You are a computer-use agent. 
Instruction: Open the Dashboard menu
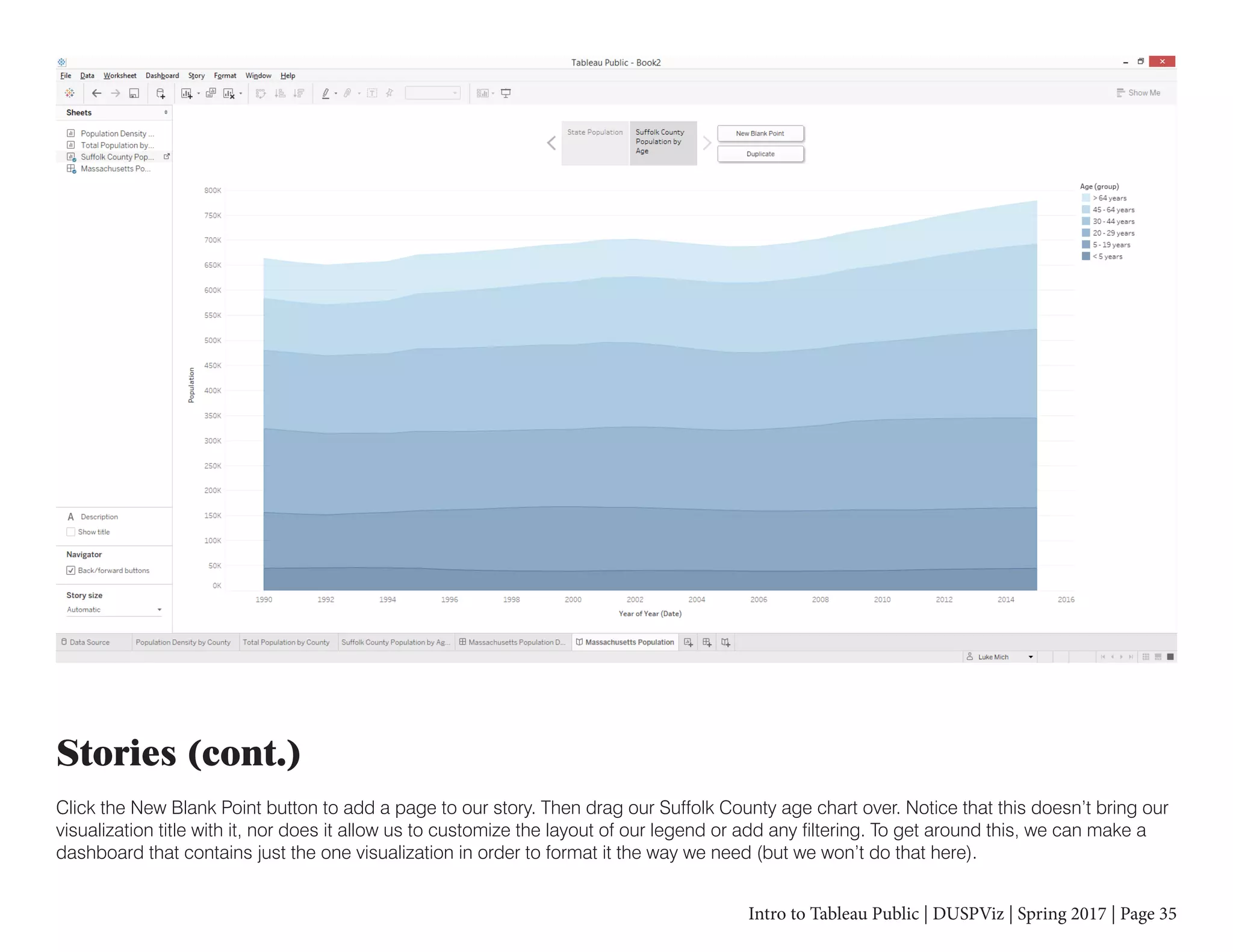[162, 76]
